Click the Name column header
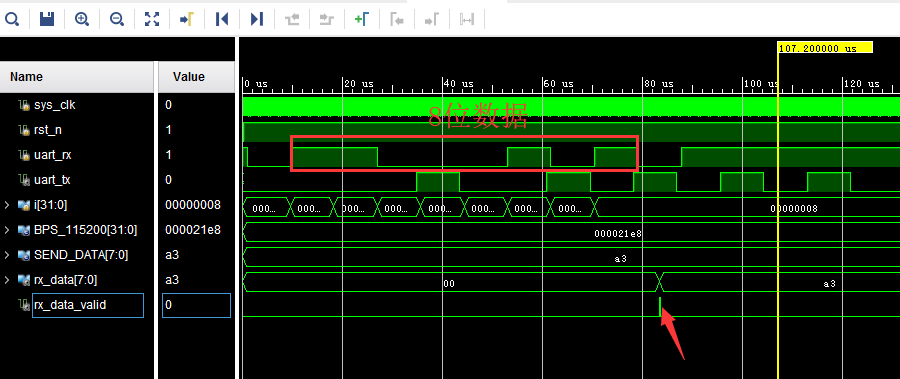 point(77,77)
